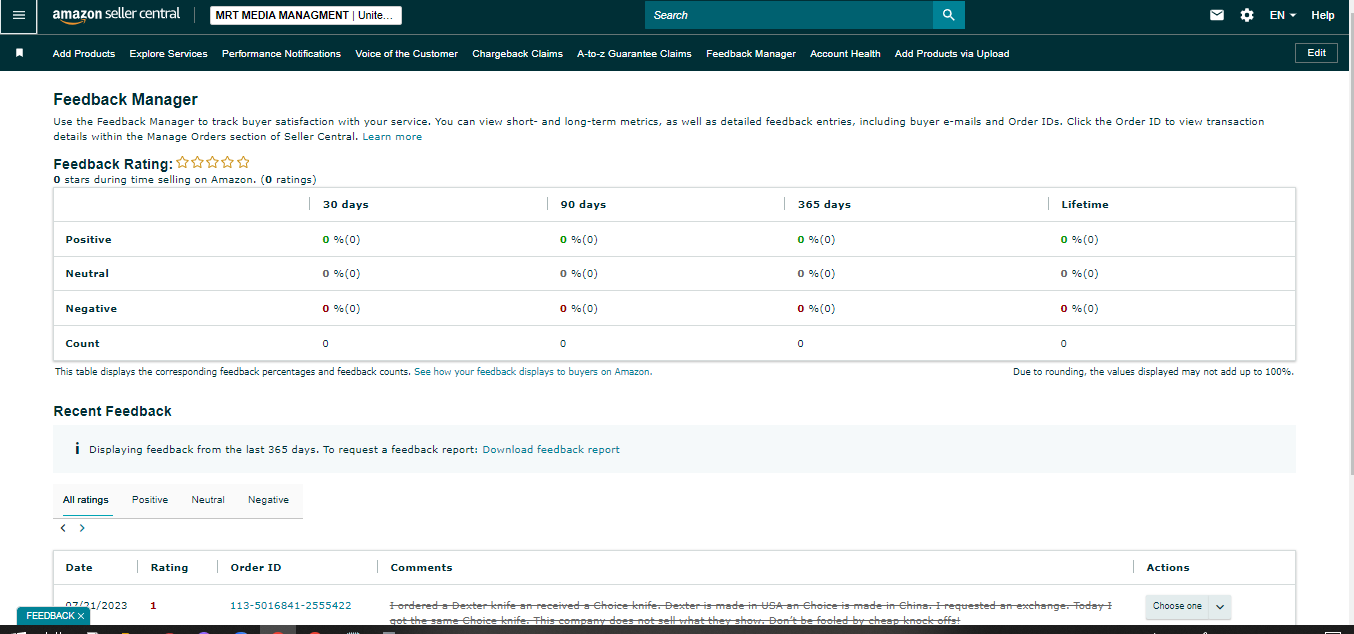Open the mail messages icon
Image resolution: width=1354 pixels, height=634 pixels.
pos(1217,15)
